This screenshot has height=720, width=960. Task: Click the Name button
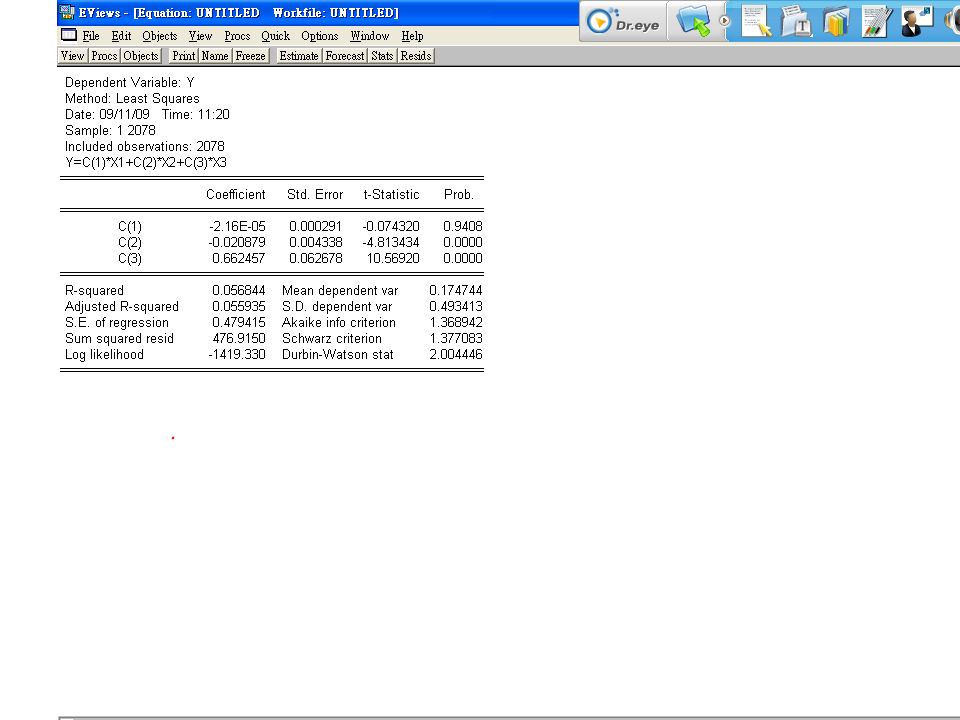pos(215,56)
